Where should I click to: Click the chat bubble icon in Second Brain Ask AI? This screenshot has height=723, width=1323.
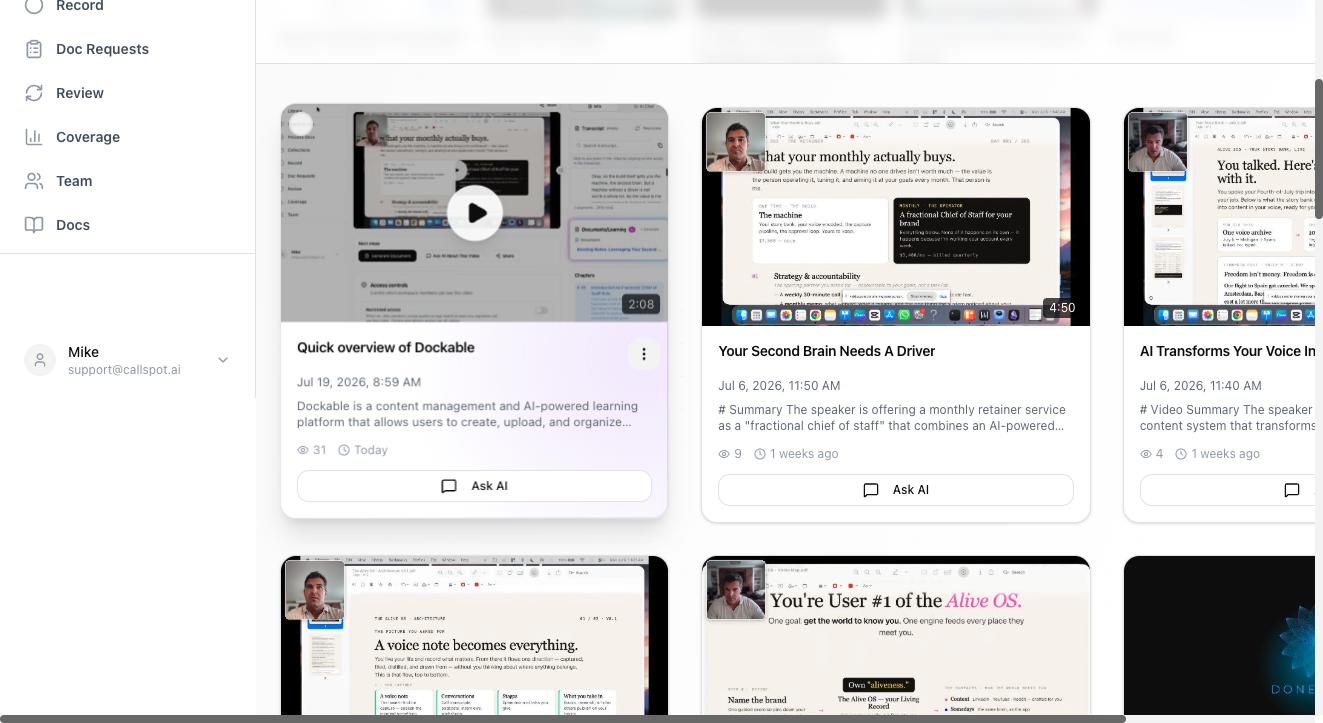coord(871,490)
